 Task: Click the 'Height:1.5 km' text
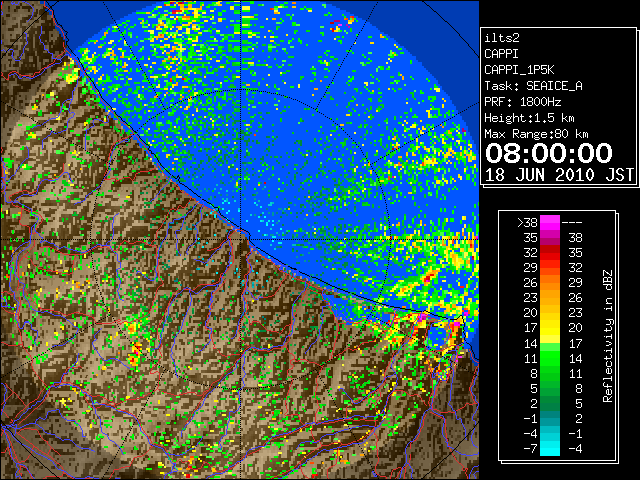pos(529,118)
